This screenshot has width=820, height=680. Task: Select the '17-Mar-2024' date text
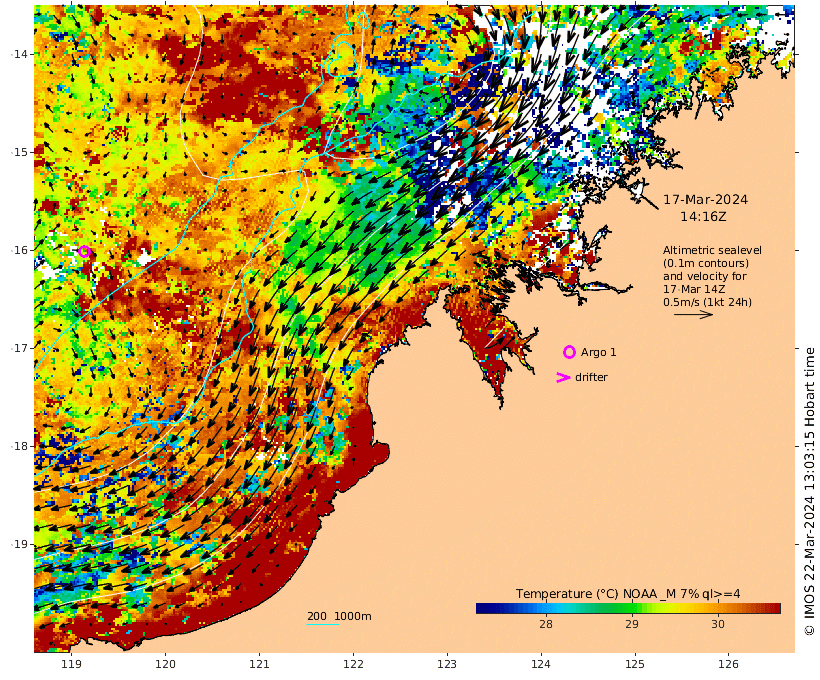(705, 200)
